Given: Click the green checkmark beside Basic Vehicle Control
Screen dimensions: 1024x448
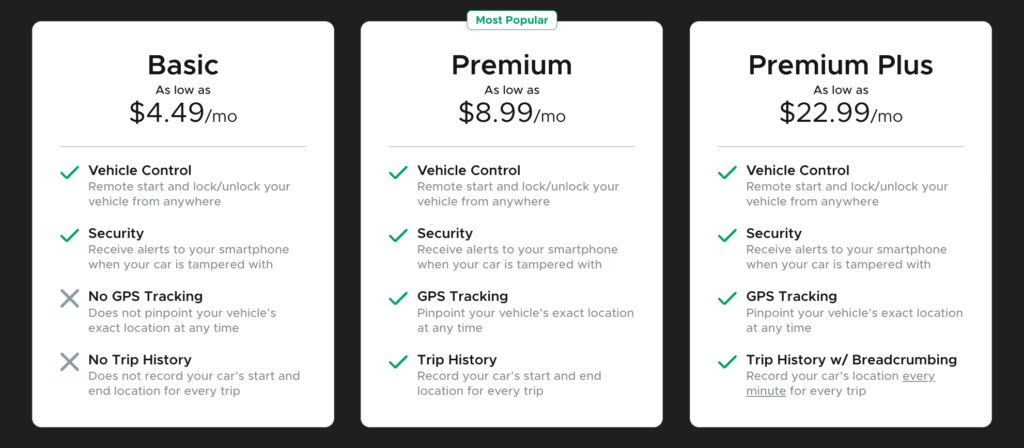Looking at the screenshot, I should 70,172.
